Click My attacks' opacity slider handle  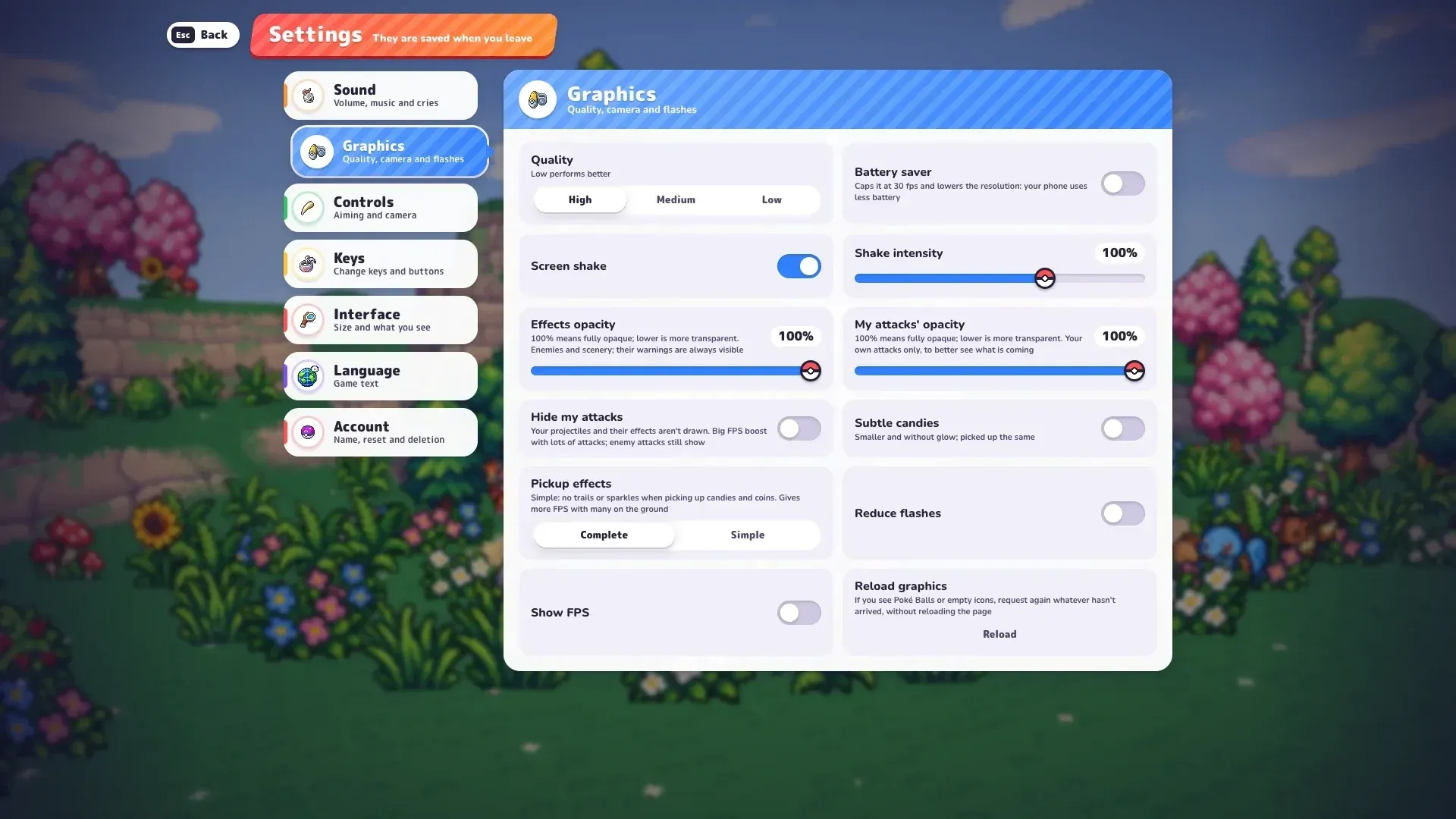point(1134,371)
